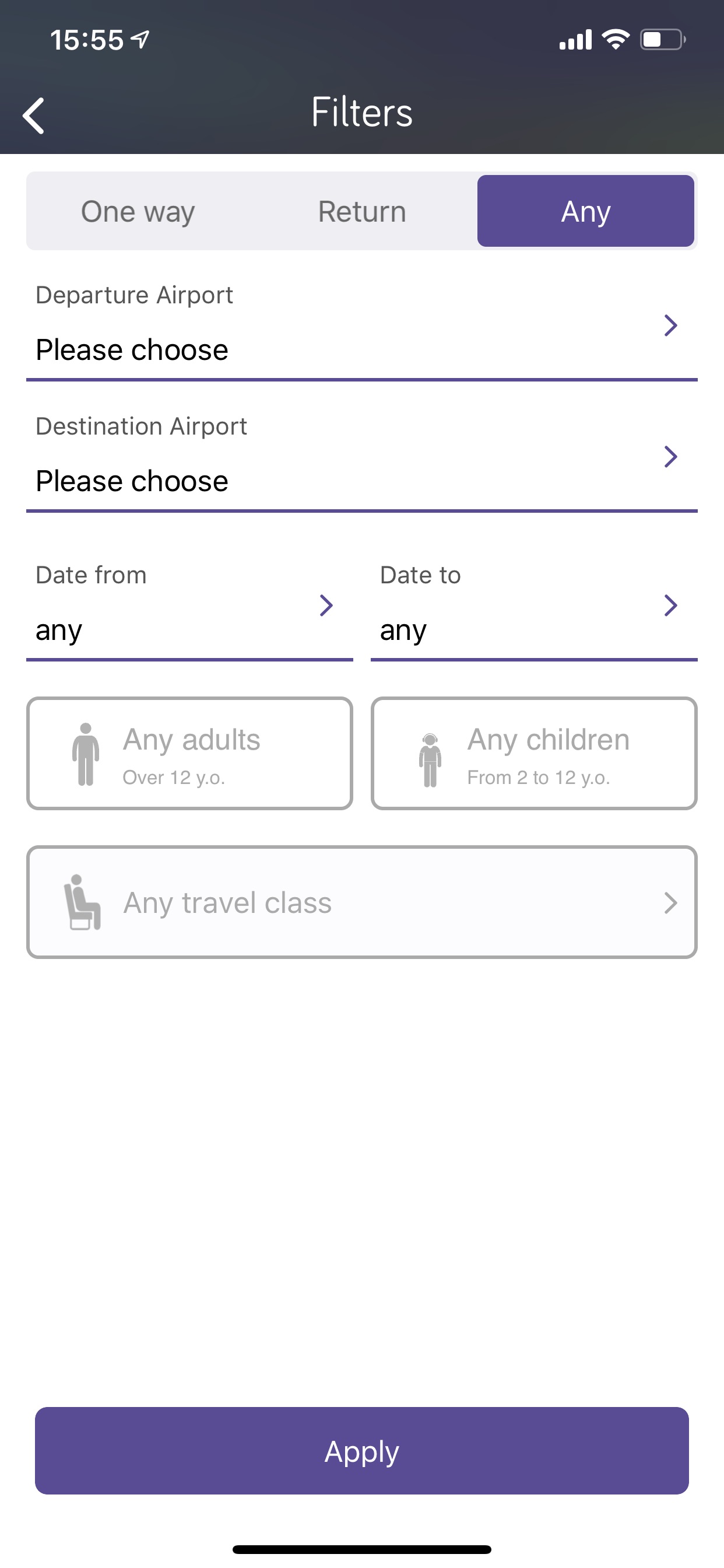This screenshot has width=724, height=1568.
Task: Open Destination Airport chevron
Action: click(670, 457)
